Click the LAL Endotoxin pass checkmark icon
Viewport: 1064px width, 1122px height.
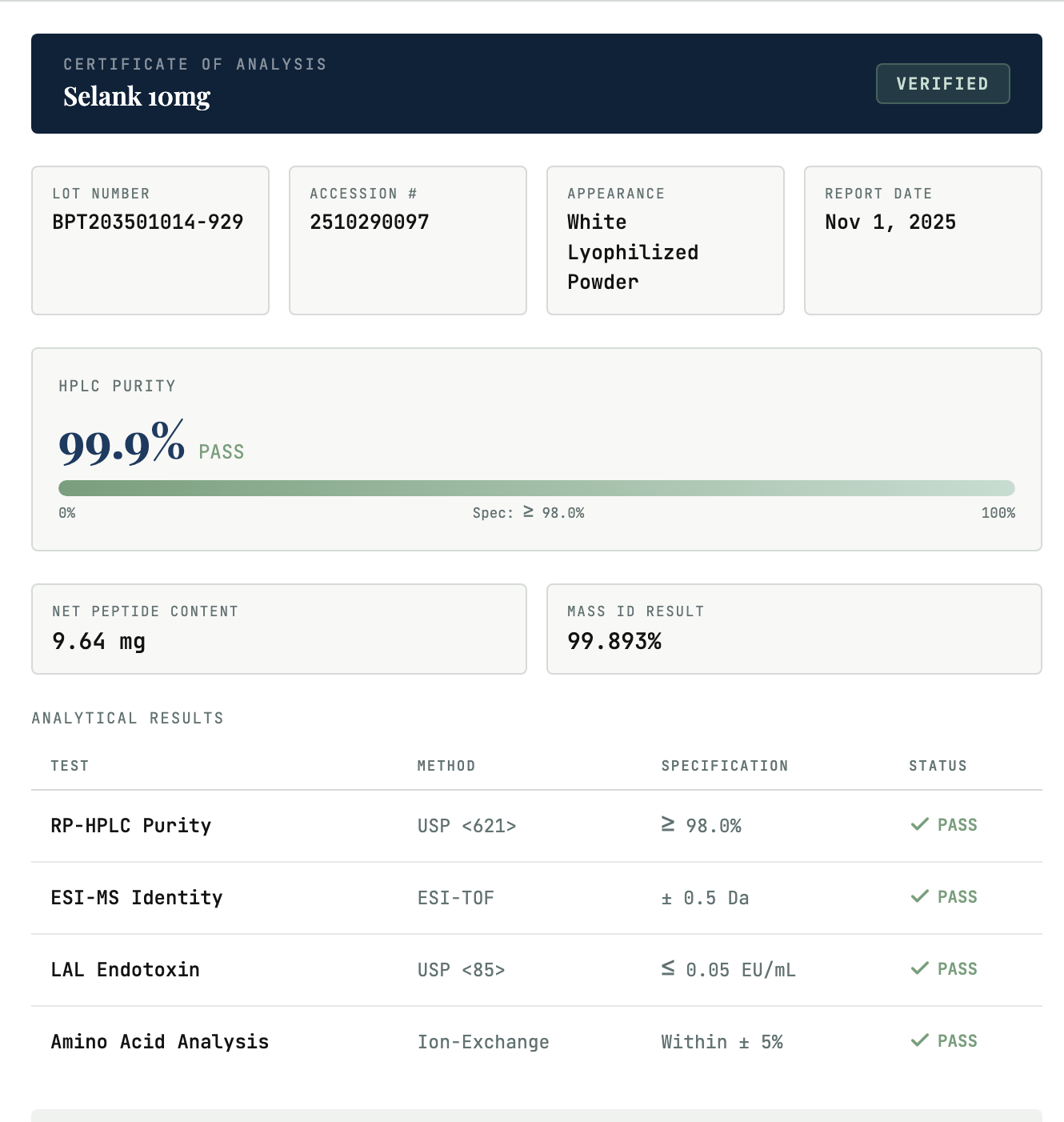point(920,968)
